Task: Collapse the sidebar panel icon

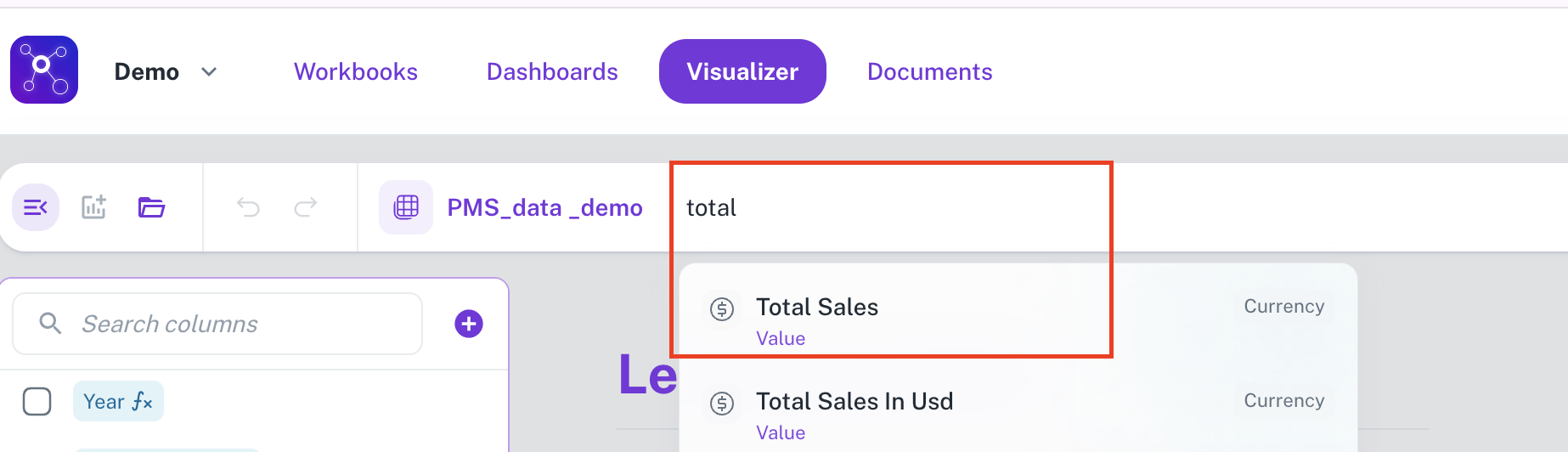Action: [36, 207]
